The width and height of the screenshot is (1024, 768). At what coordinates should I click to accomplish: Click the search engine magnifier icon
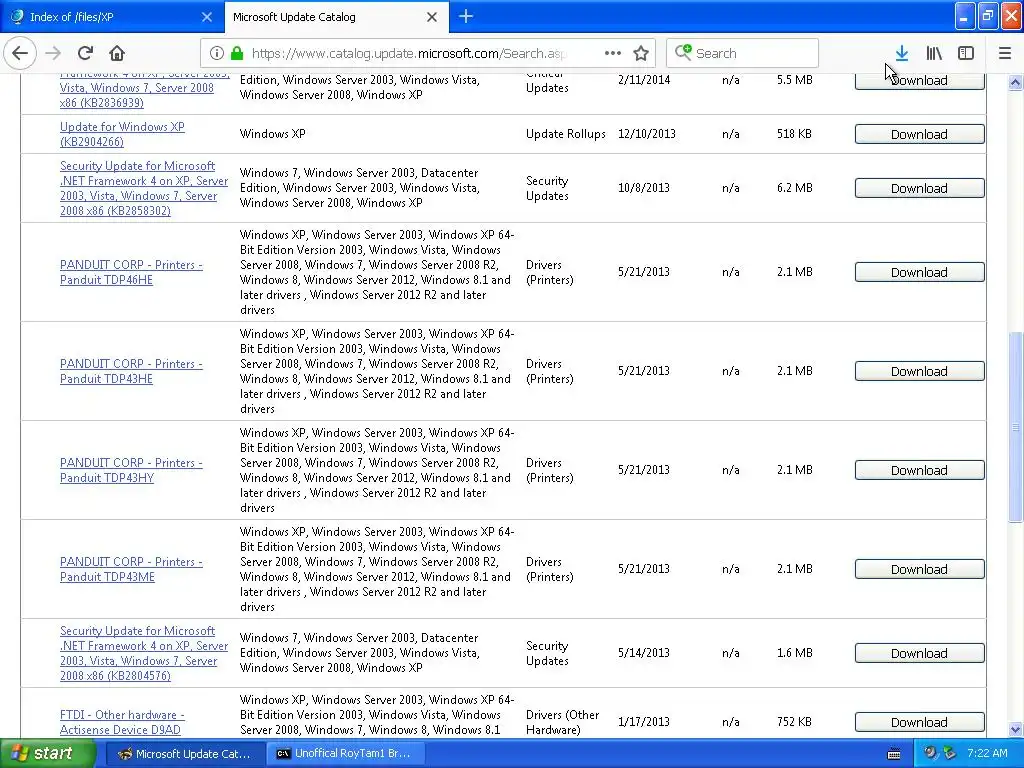pyautogui.click(x=683, y=52)
